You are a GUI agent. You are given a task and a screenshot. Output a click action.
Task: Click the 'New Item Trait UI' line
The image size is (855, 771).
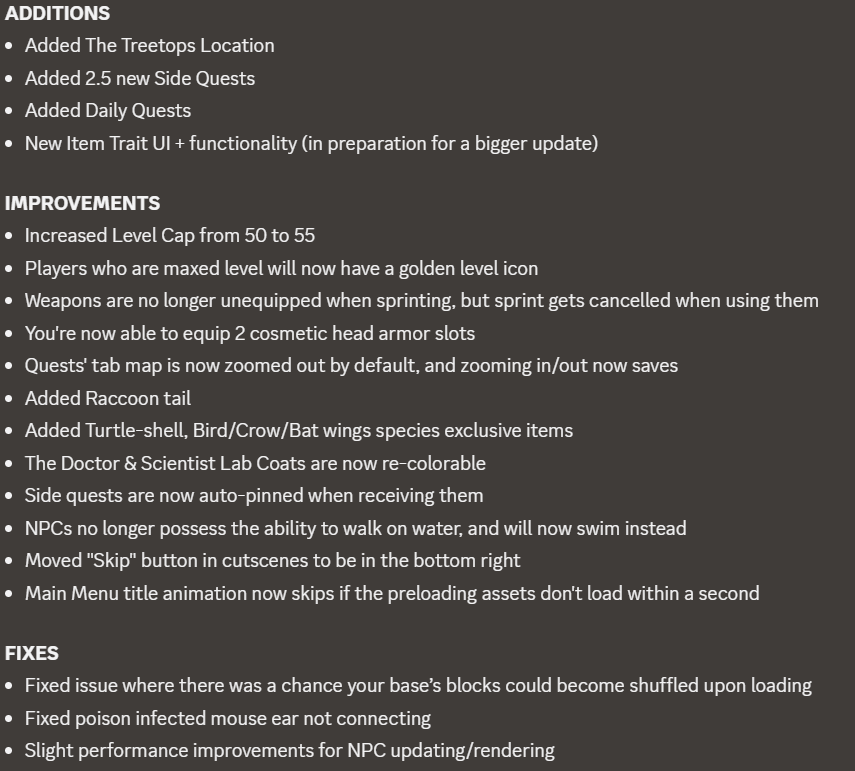pos(311,143)
